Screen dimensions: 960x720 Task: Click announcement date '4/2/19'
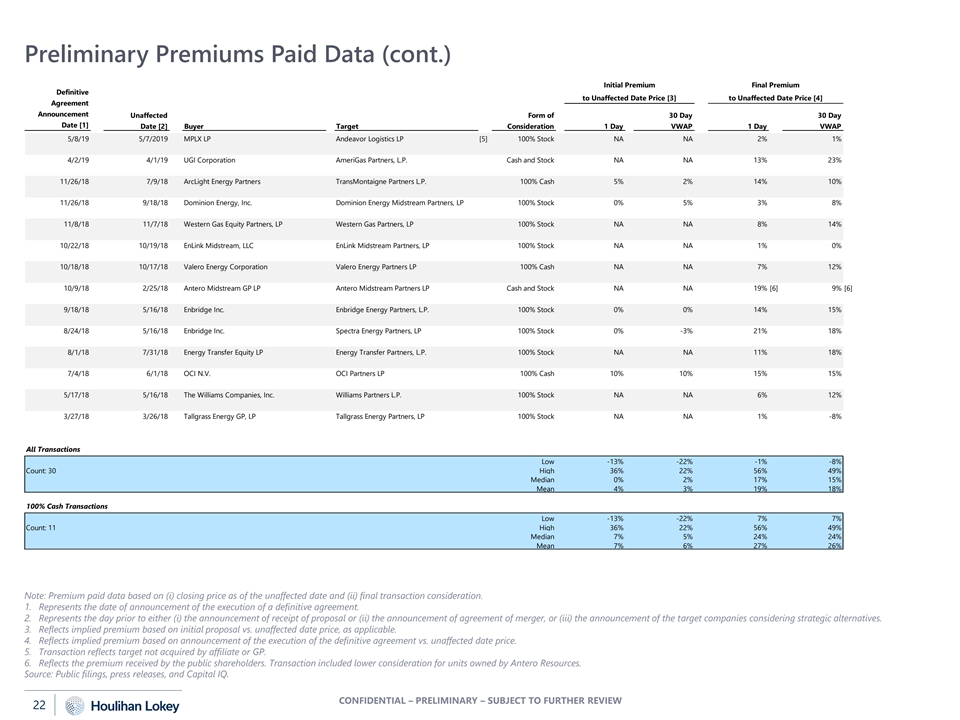[x=78, y=160]
